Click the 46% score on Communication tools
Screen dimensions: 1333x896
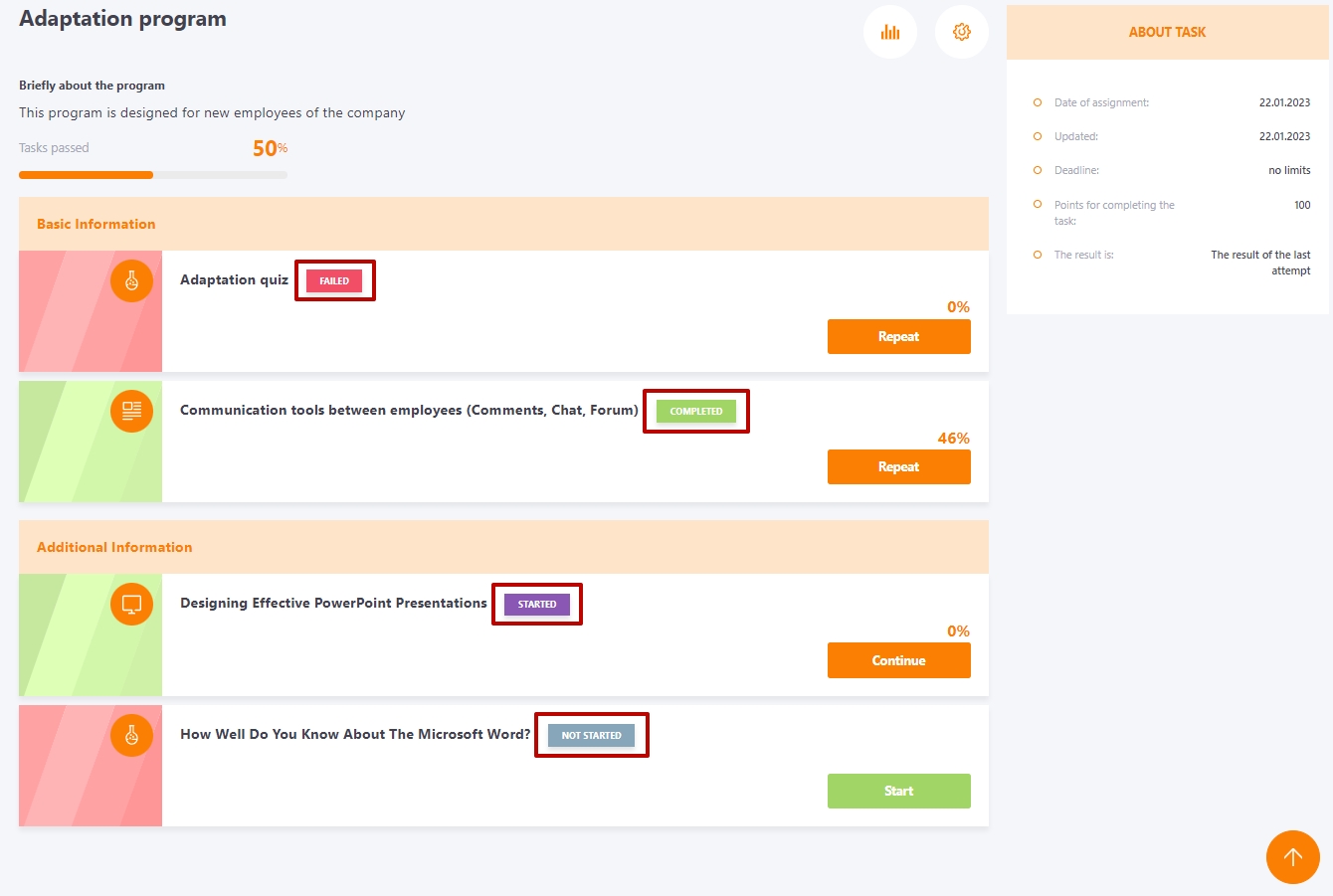(x=953, y=439)
